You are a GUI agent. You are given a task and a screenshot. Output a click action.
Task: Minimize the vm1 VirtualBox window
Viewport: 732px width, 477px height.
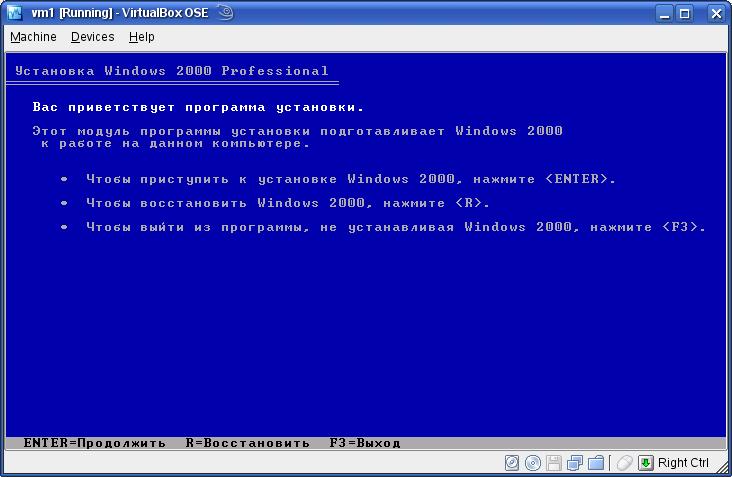(664, 13)
